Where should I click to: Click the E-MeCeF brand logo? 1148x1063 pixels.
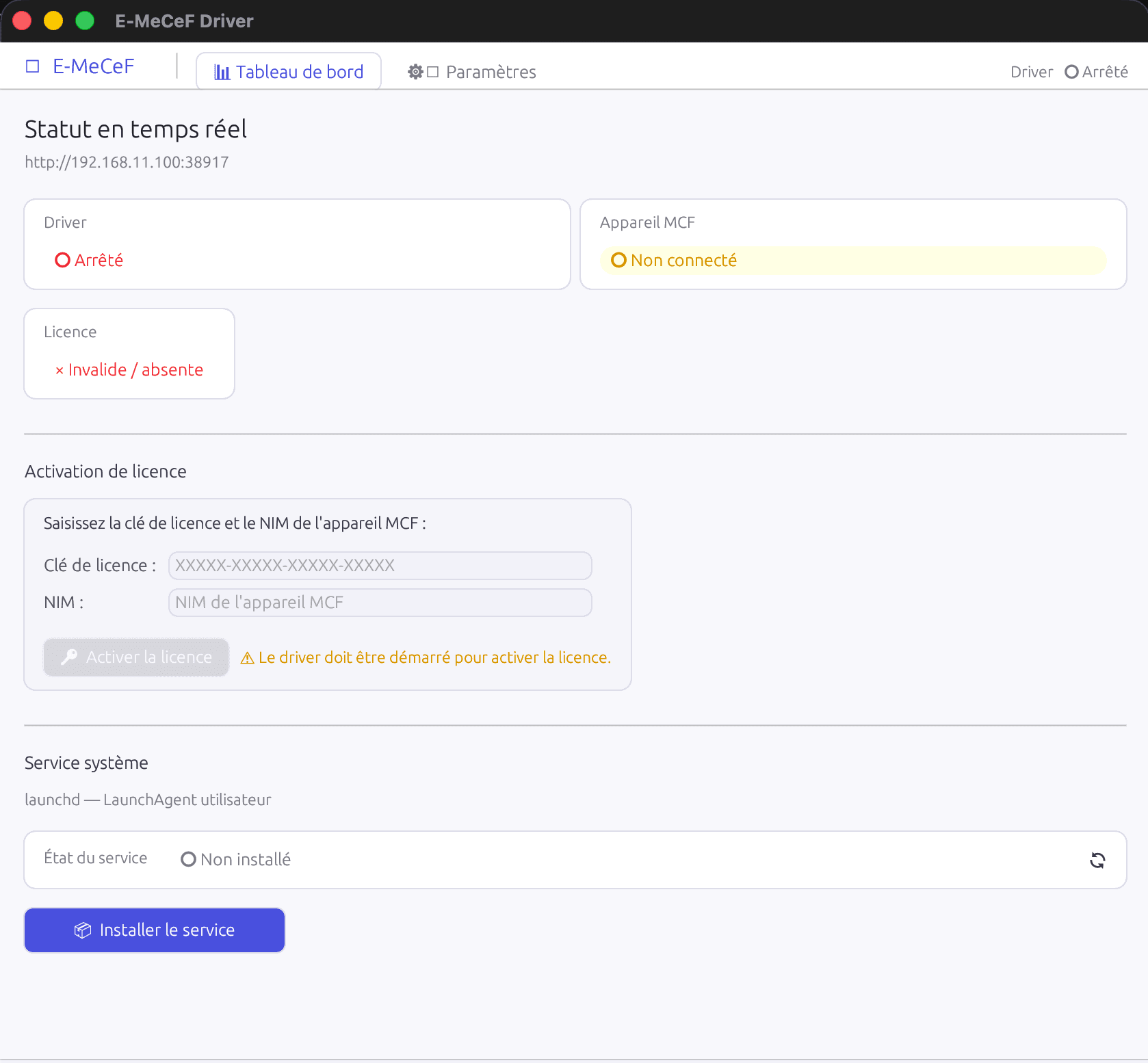pyautogui.click(x=80, y=66)
